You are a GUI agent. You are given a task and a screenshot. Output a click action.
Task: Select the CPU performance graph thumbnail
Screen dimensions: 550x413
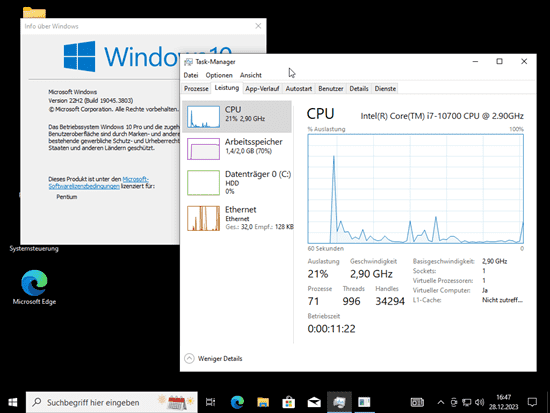(203, 117)
